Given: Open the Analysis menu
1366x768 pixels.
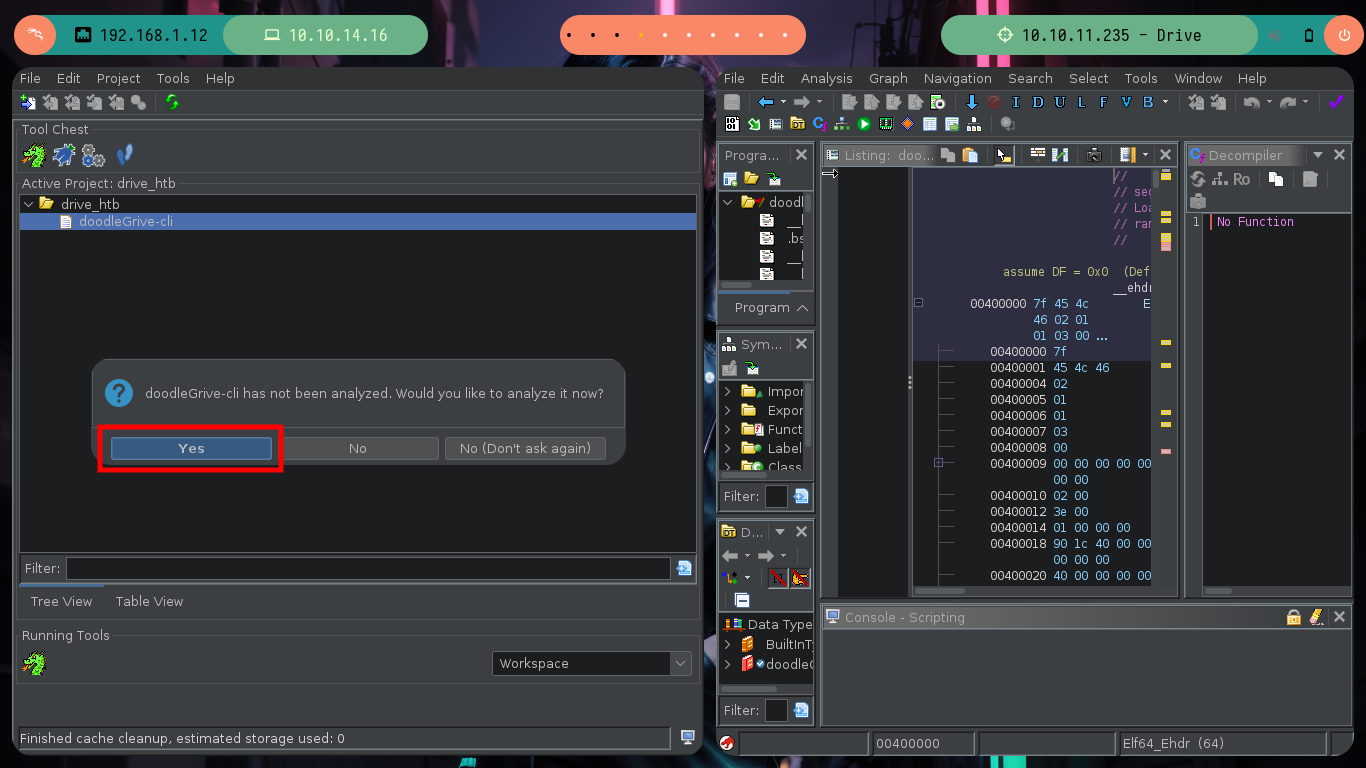Looking at the screenshot, I should click(826, 78).
